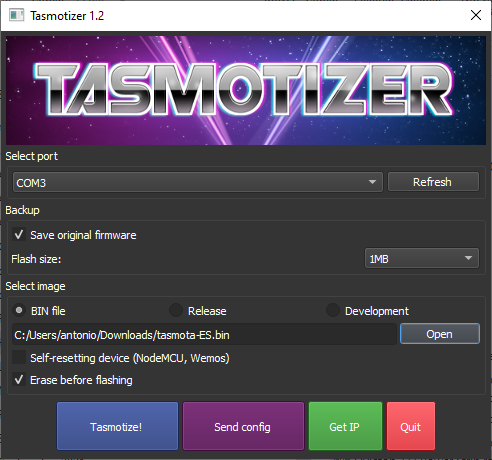
Task: Click the purple Send config button
Action: tap(243, 426)
